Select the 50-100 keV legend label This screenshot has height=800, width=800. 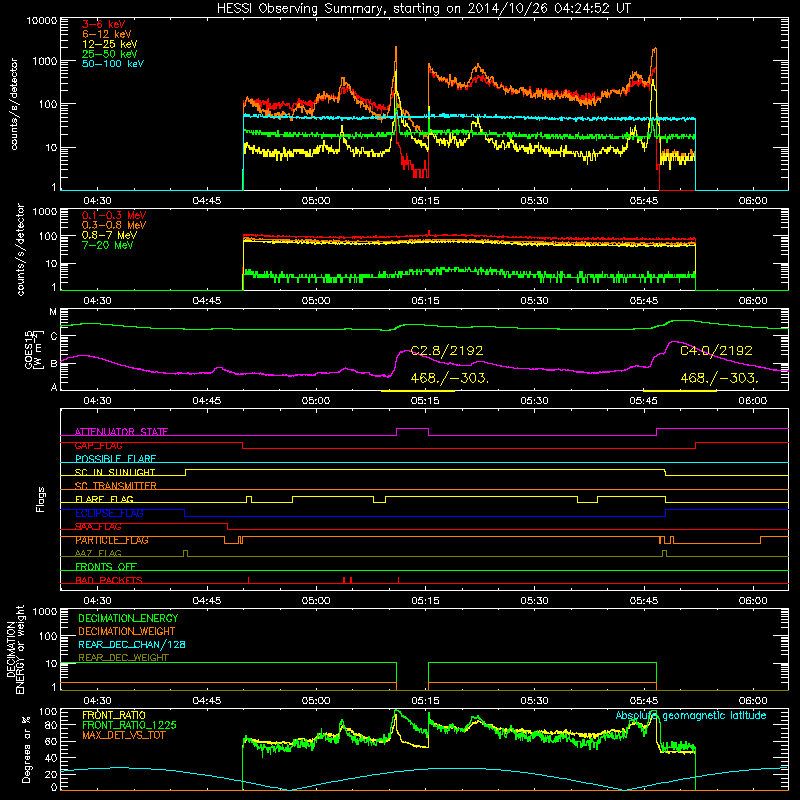pos(113,64)
